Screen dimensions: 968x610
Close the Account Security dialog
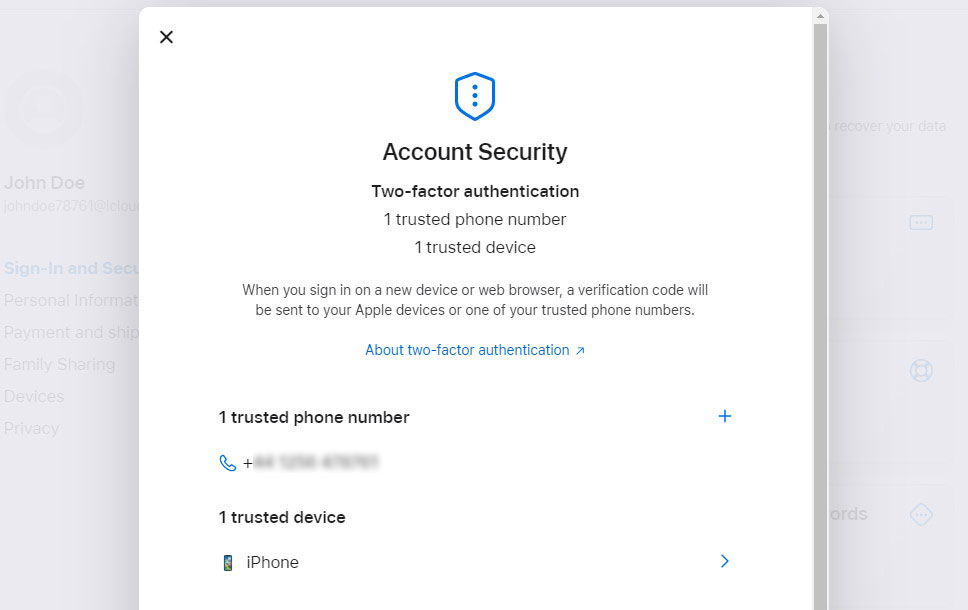166,37
